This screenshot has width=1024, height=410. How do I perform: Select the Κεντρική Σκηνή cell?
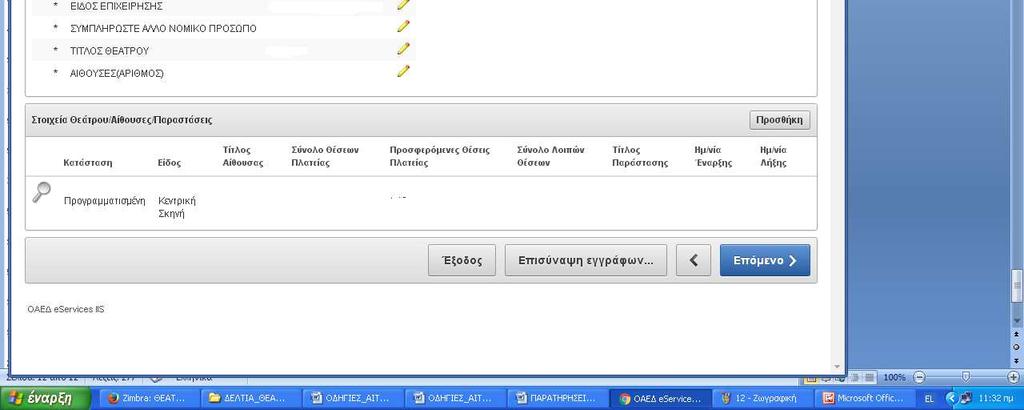[177, 206]
